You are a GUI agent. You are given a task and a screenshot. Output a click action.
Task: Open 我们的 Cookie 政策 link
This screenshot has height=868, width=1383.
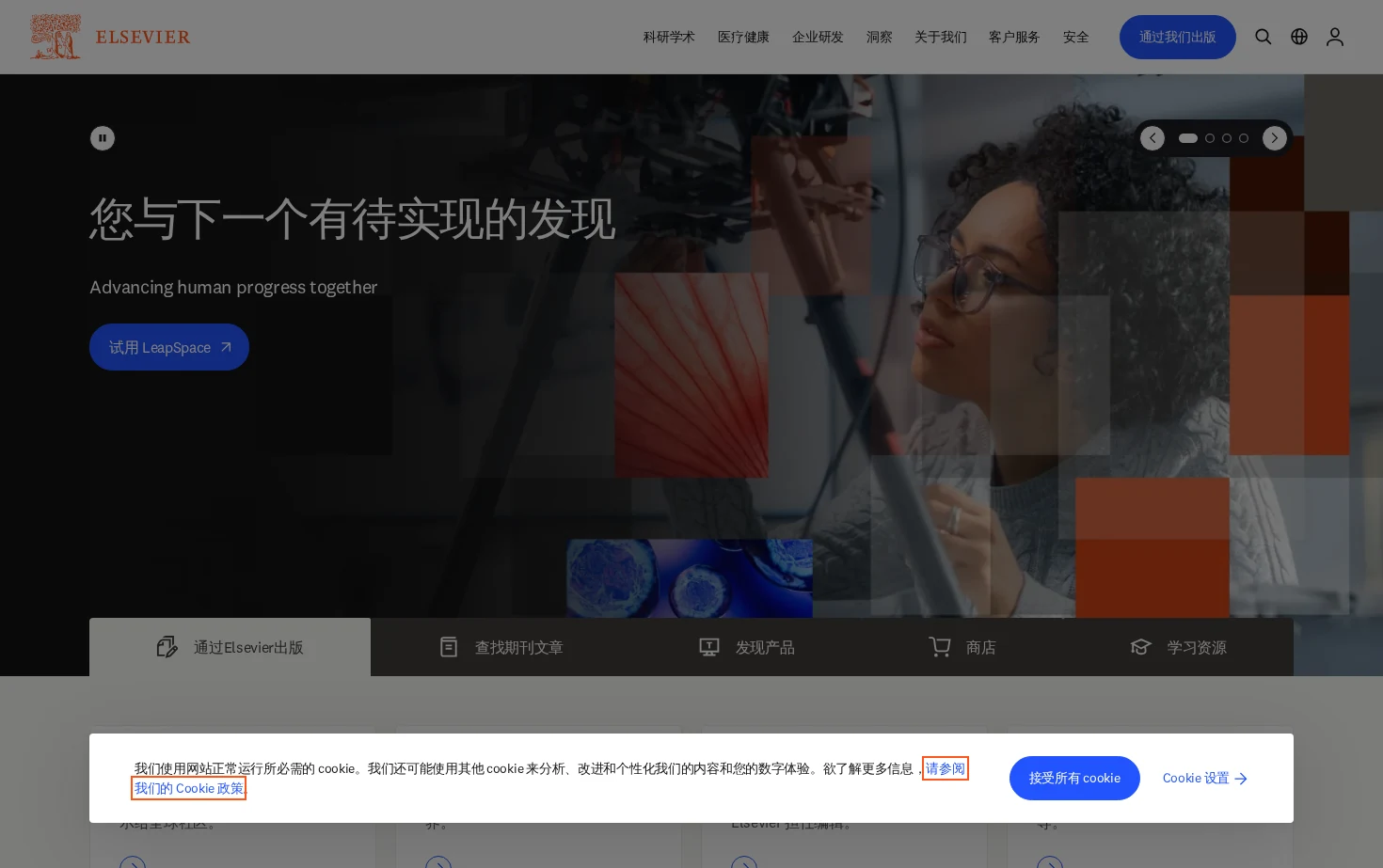[x=189, y=788]
